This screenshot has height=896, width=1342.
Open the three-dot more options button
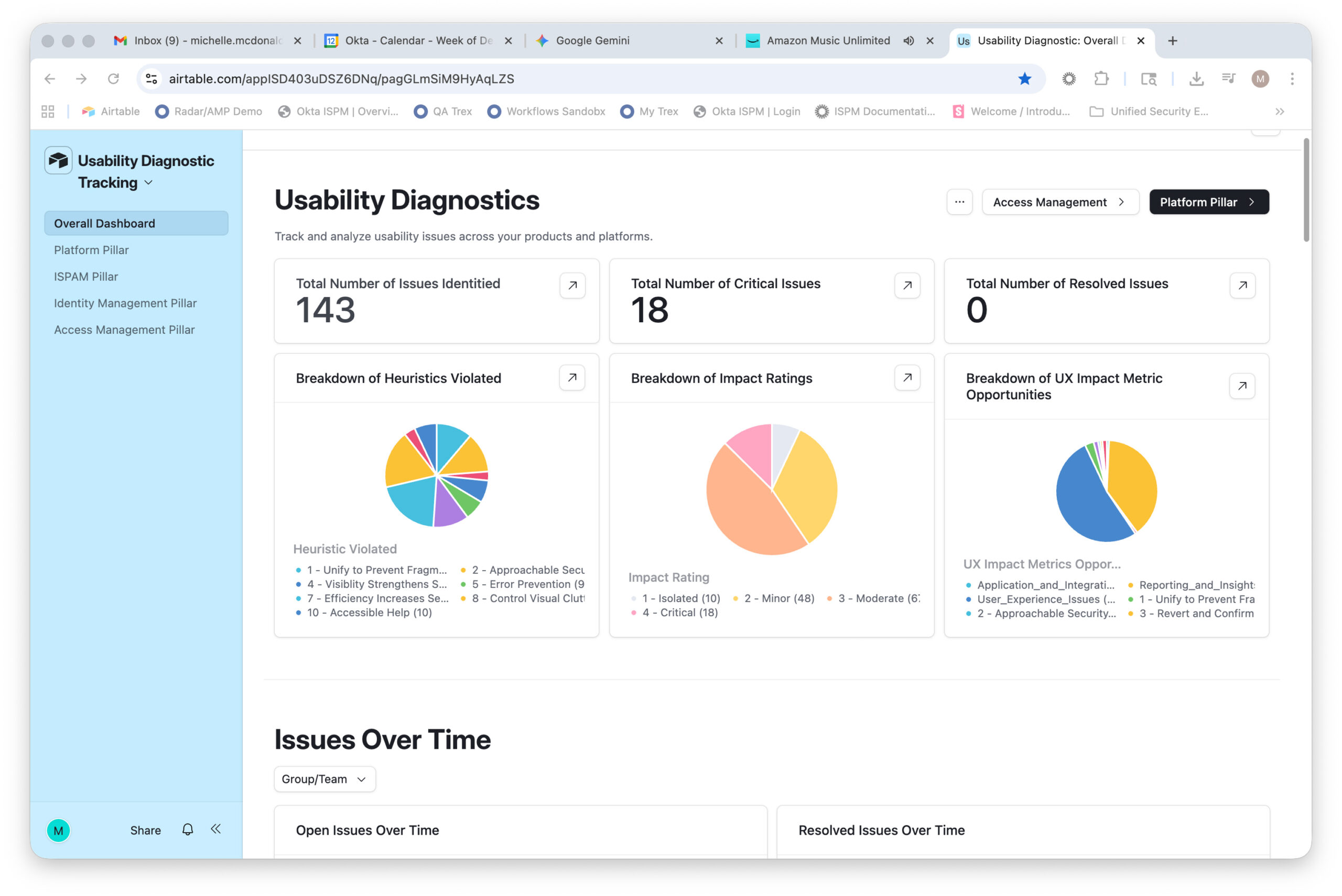click(x=959, y=202)
